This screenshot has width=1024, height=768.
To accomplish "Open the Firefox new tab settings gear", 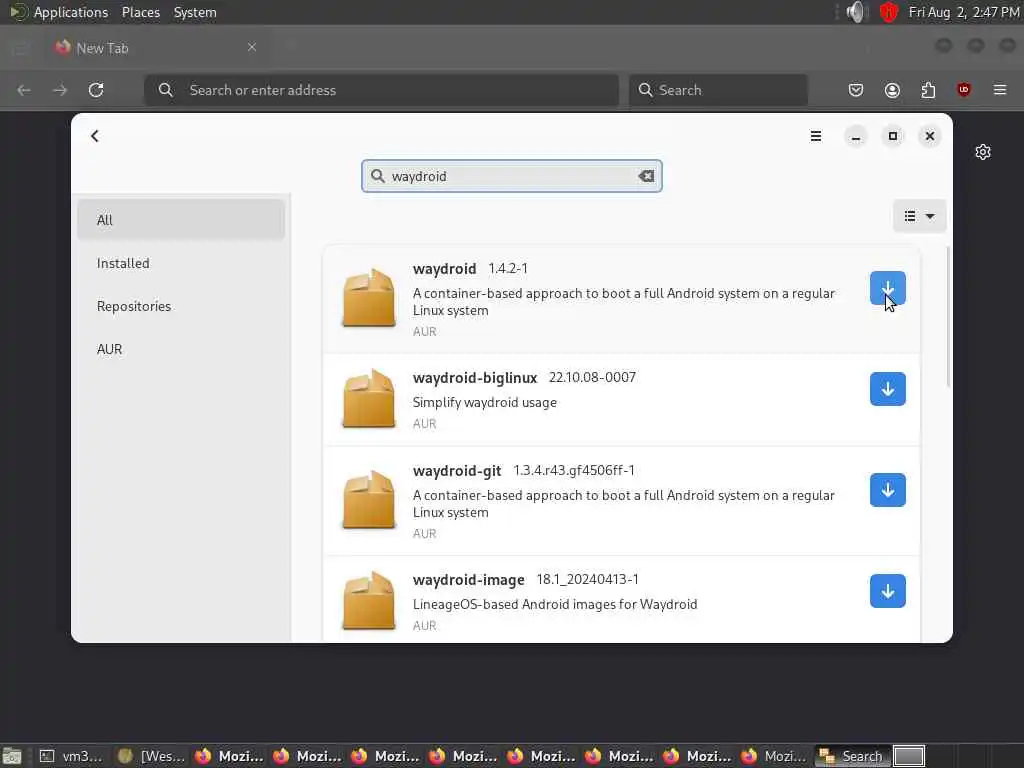I will pyautogui.click(x=983, y=152).
